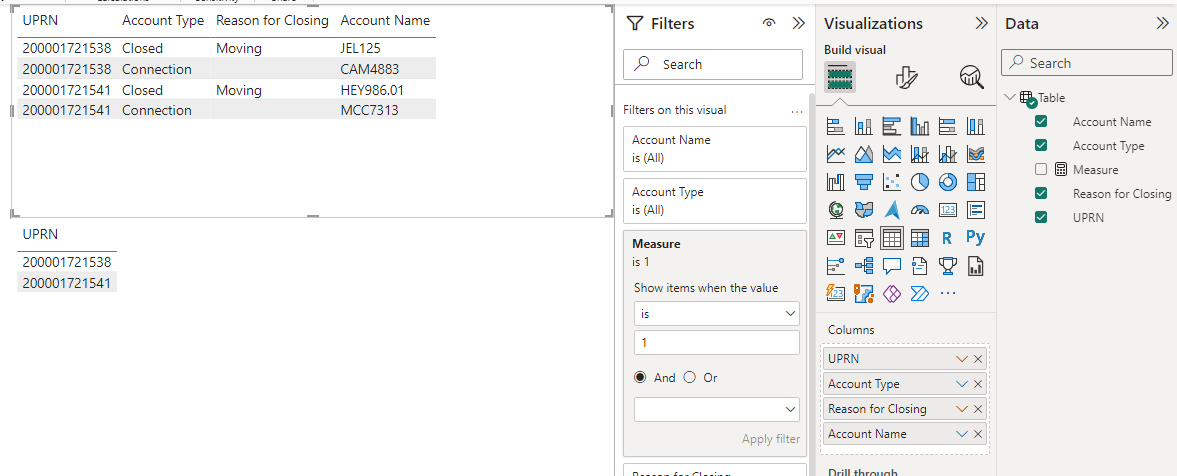The height and width of the screenshot is (476, 1177).
Task: Uncheck the Account Name field checkbox
Action: point(1040,122)
